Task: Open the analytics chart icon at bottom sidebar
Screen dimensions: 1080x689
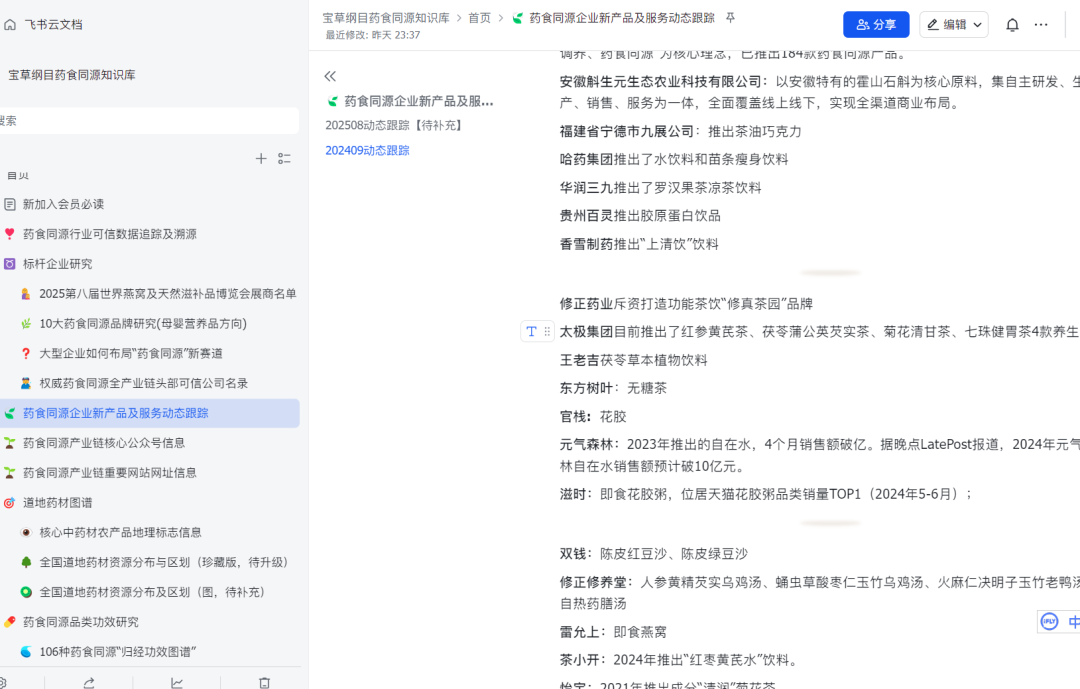Action: [177, 681]
